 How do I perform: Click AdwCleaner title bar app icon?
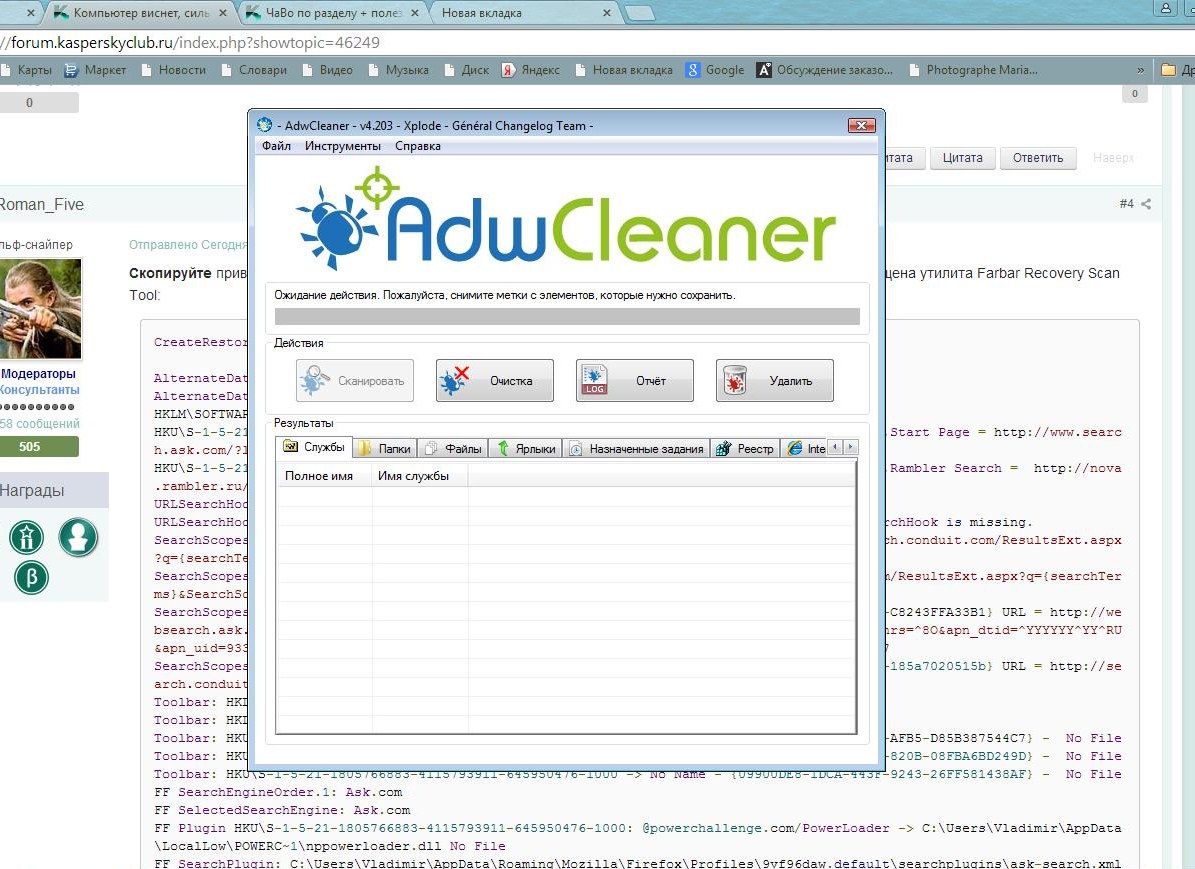coord(264,125)
